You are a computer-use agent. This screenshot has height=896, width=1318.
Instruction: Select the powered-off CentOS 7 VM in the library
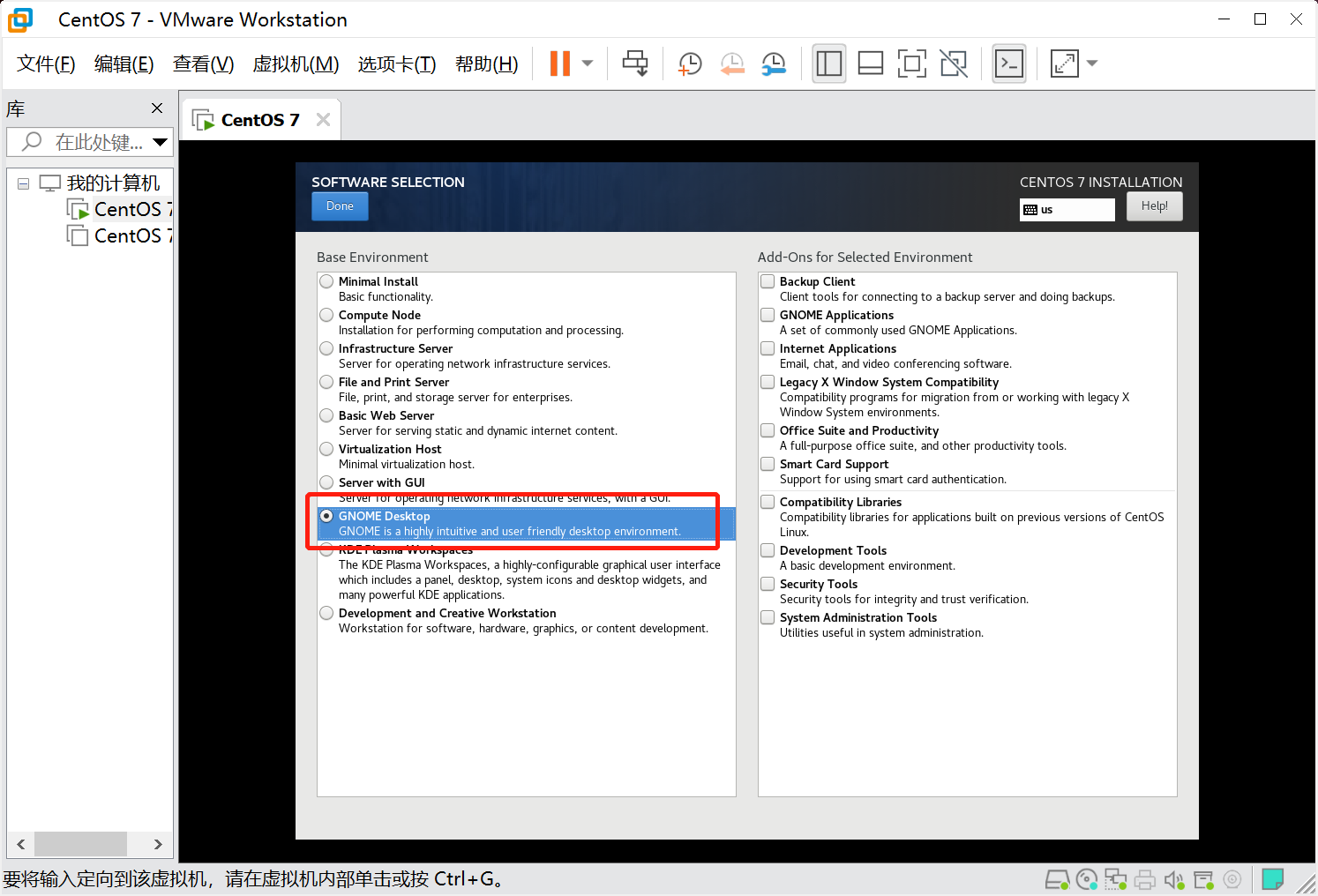pos(121,236)
